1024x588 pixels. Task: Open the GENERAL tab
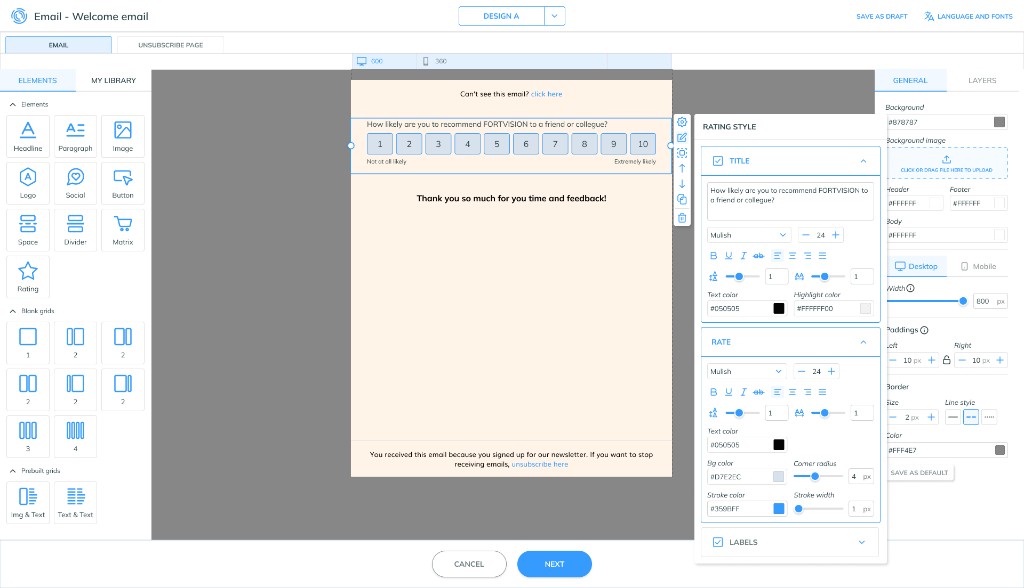[910, 80]
